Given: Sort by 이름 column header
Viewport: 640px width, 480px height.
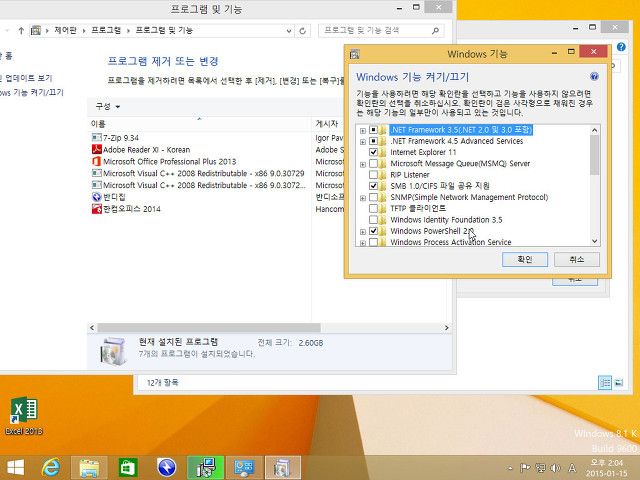Looking at the screenshot, I should point(200,124).
